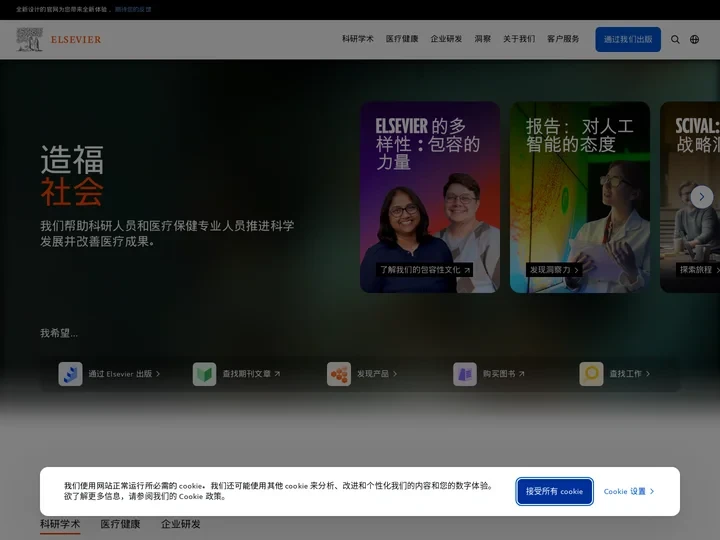Advance carousel with next arrow button
The image size is (720, 540).
pyautogui.click(x=702, y=197)
